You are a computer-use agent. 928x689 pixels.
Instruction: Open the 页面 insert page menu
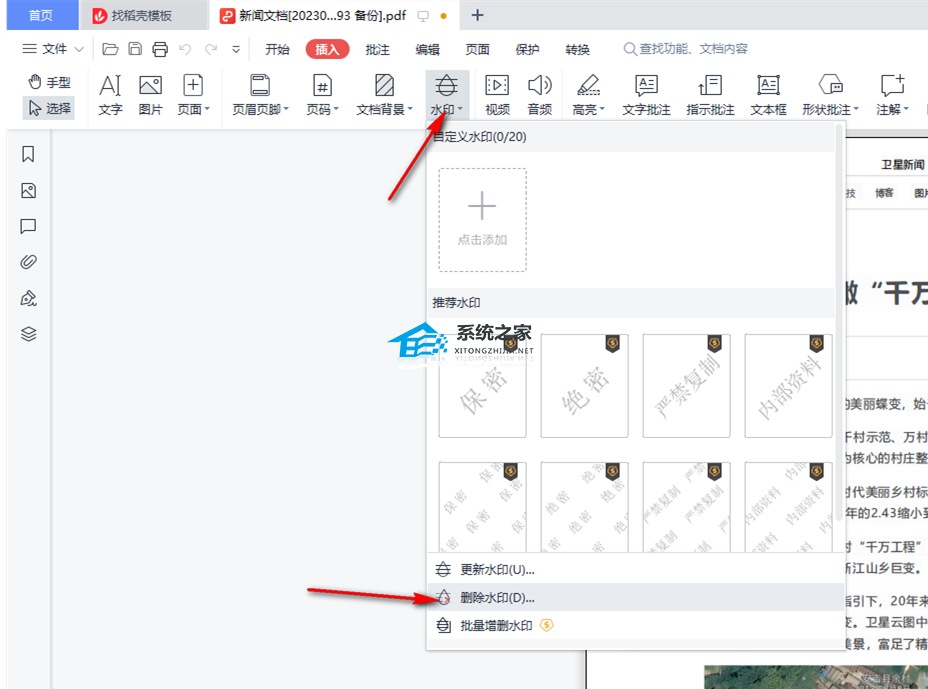(194, 95)
